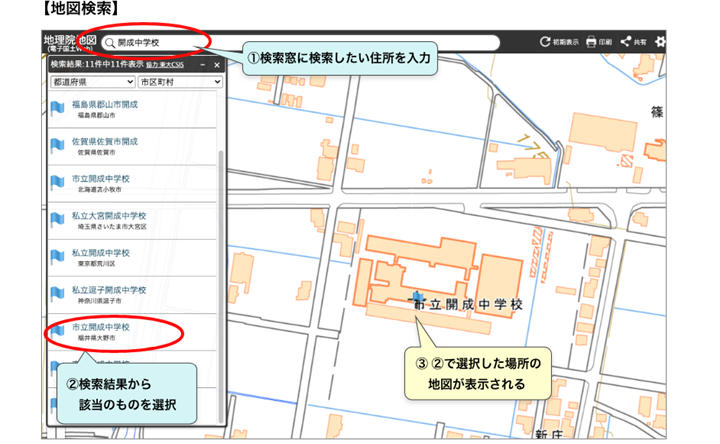This screenshot has width=720, height=444.
Task: Pick 私立開成中学校 in 東京都荒川区
Action: pyautogui.click(x=100, y=253)
